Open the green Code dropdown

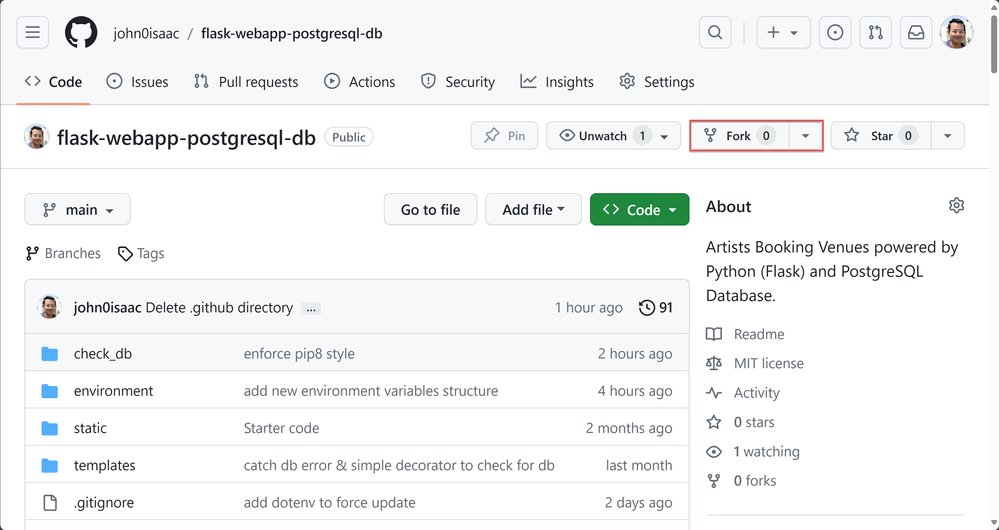coord(640,210)
